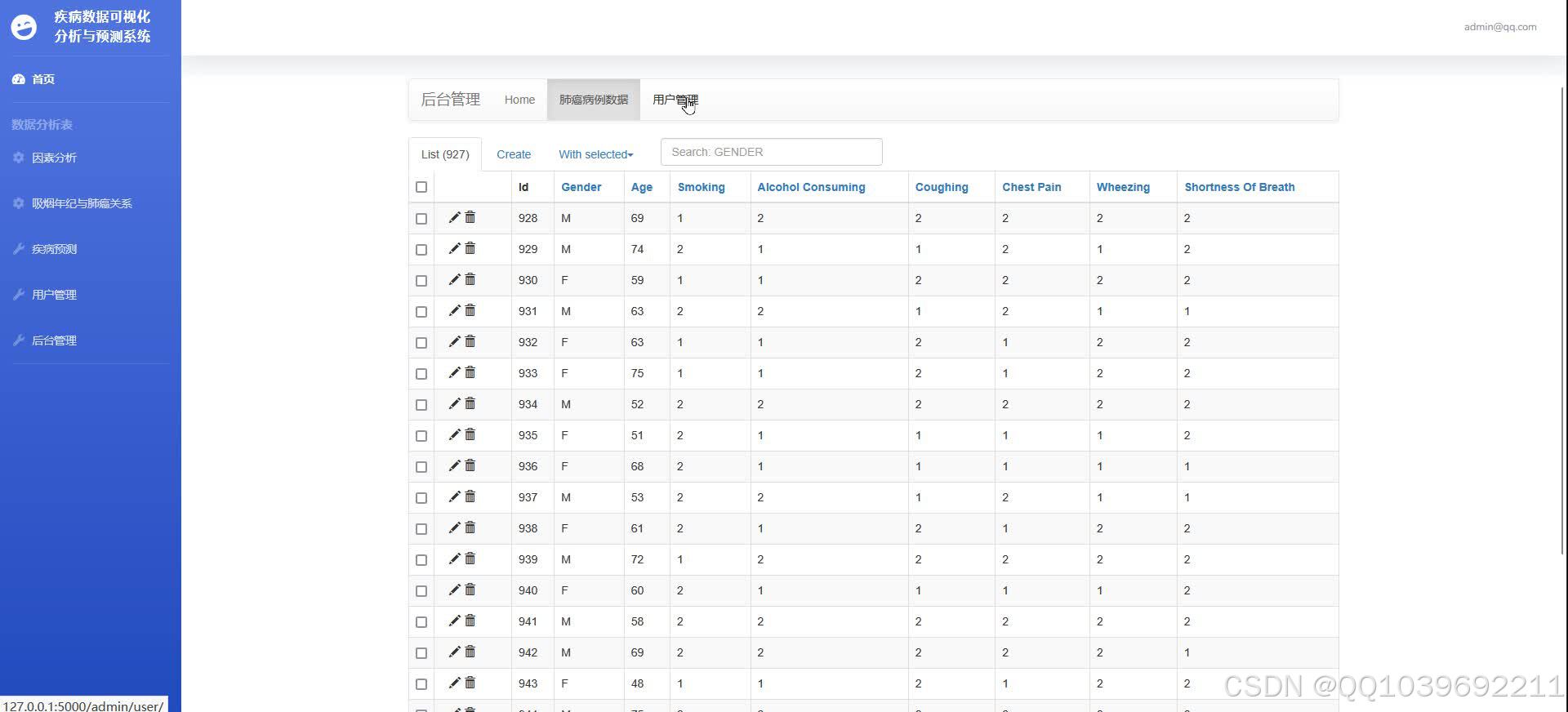Check the checkbox for row 942
The height and width of the screenshot is (712, 1568).
click(x=421, y=653)
